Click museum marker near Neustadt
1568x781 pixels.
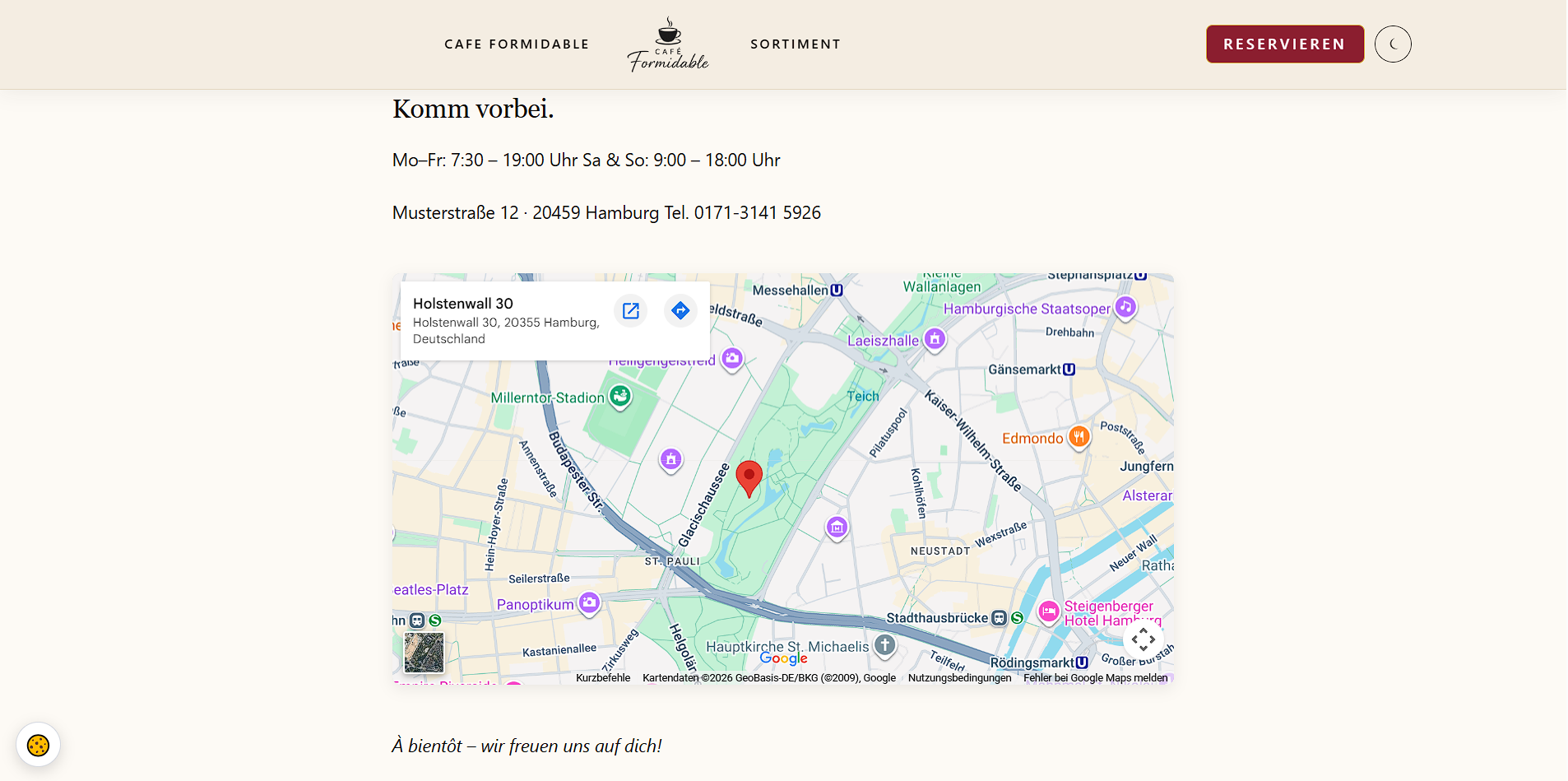click(837, 528)
